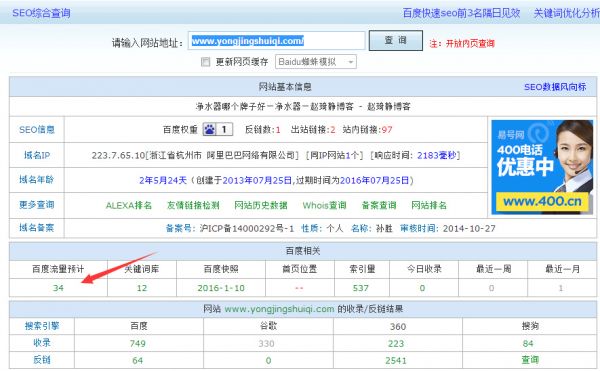
Task: Open Whois查询 link
Action: click(324, 205)
